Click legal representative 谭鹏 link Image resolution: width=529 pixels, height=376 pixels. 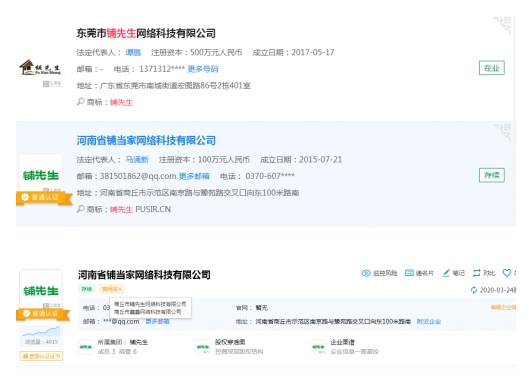pos(133,53)
